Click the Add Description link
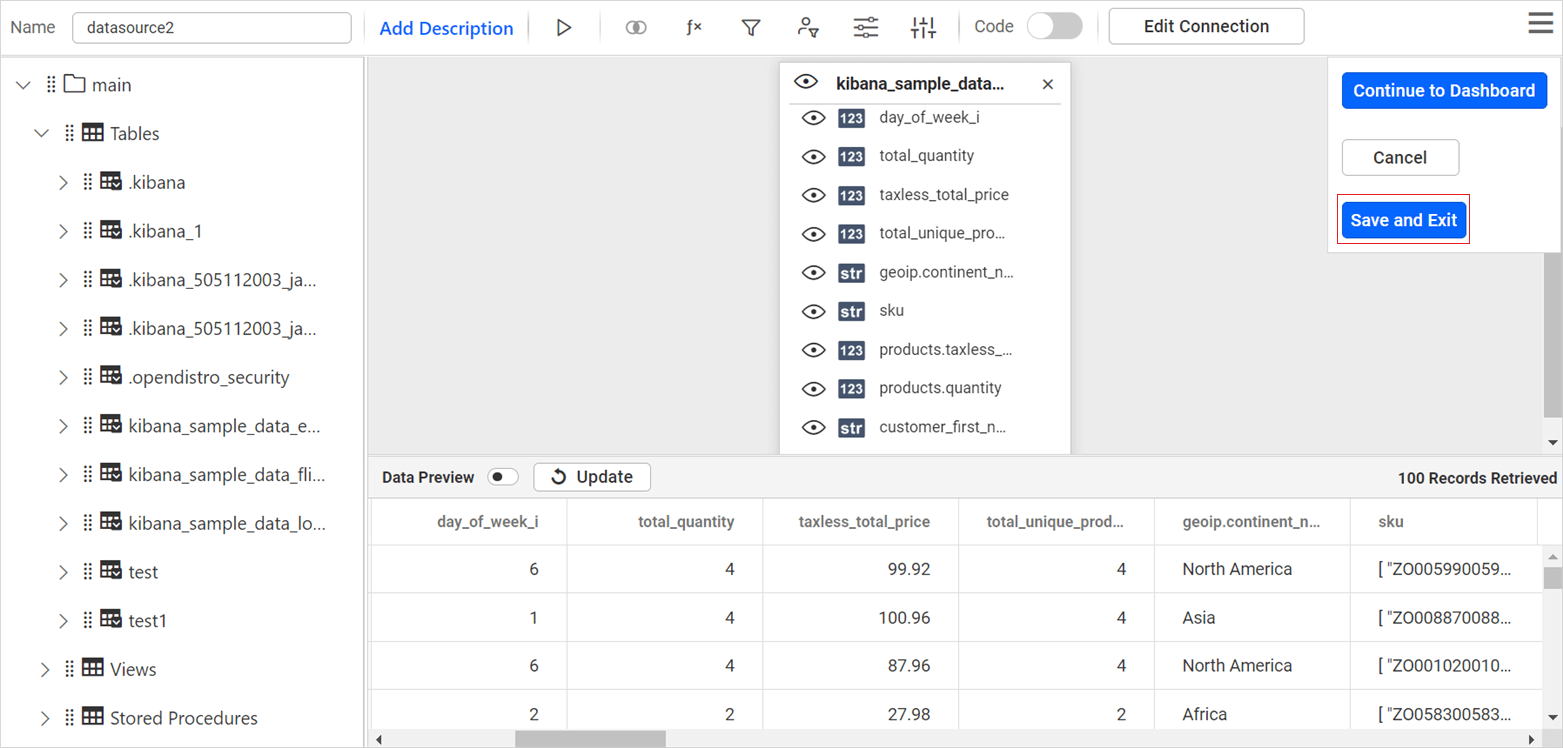Viewport: 1563px width, 748px height. click(x=446, y=28)
